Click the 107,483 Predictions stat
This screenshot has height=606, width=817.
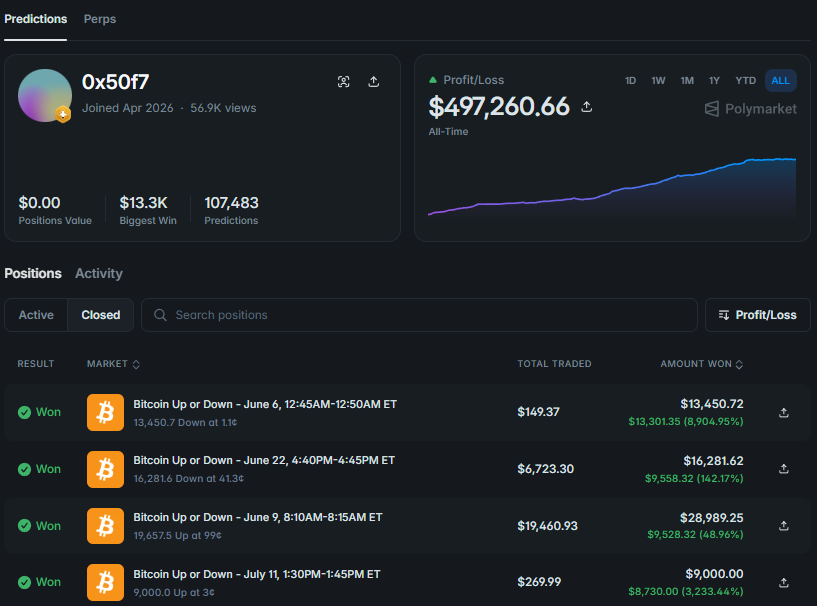click(x=231, y=210)
